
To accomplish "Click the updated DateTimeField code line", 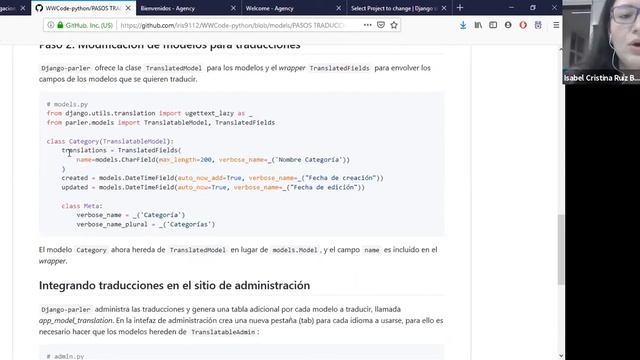I will 213,187.
